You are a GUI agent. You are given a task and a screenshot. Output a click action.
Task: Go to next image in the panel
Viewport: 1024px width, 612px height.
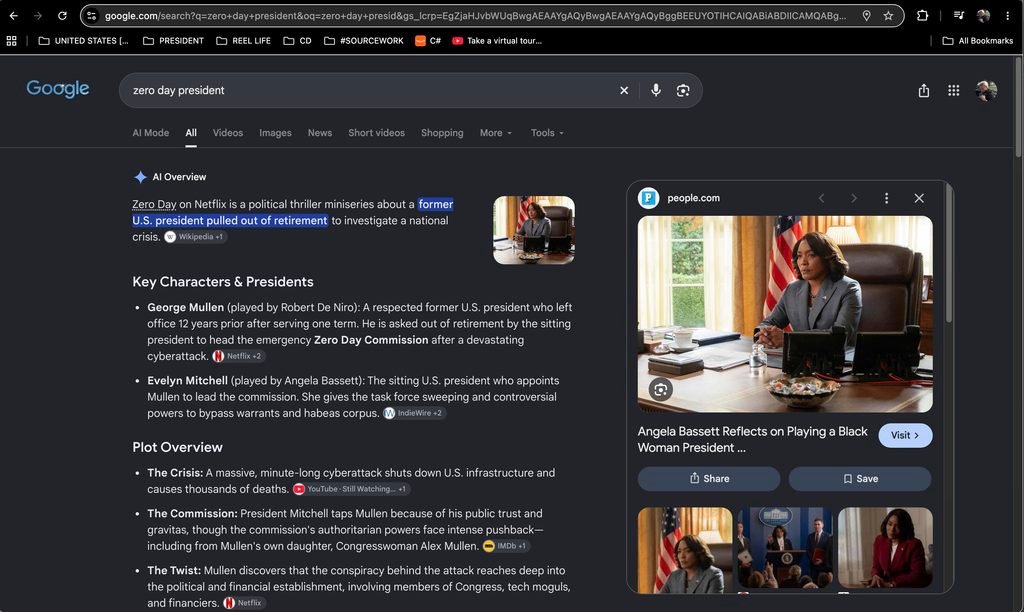pyautogui.click(x=854, y=198)
